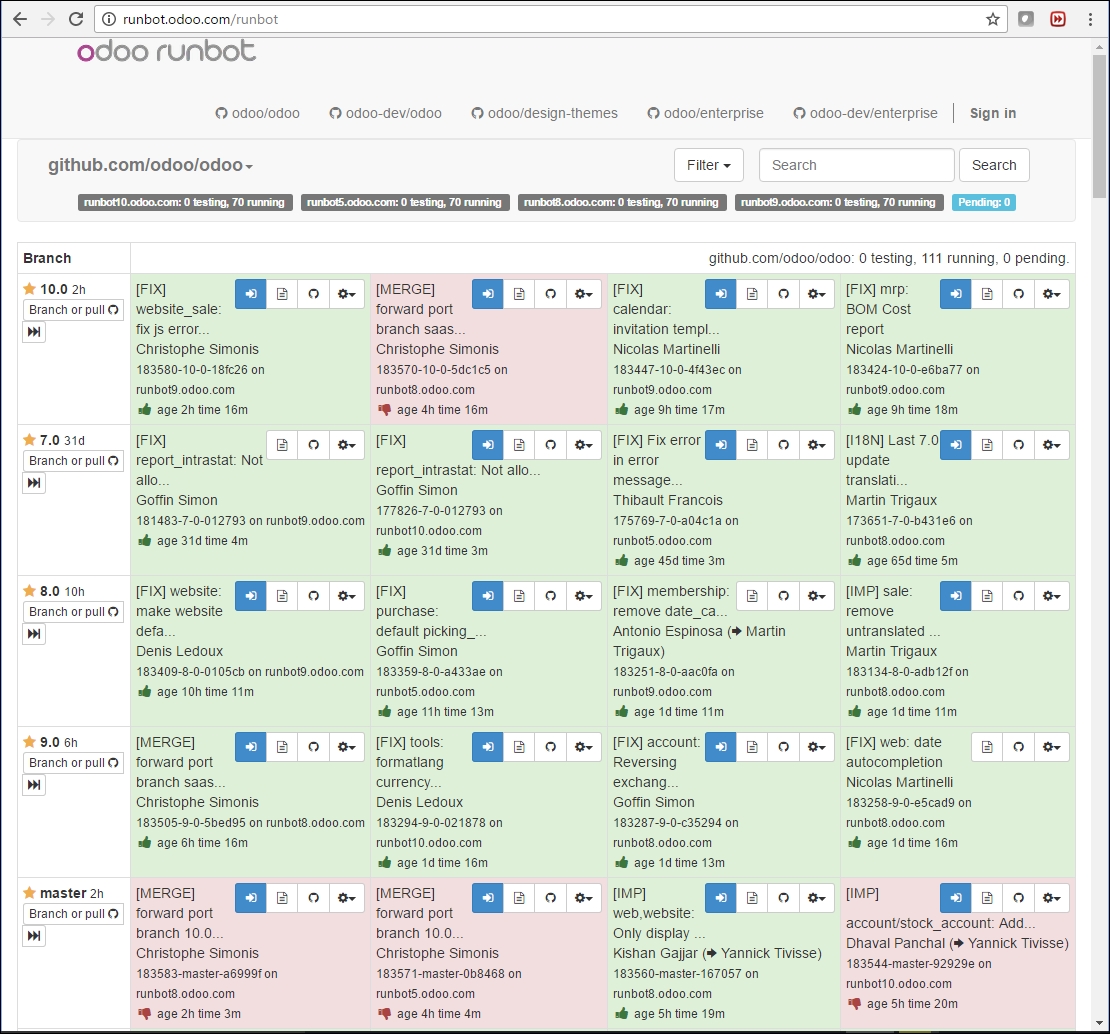Open log file of build 173651-7-0-b431e6
The width and height of the screenshot is (1110, 1034).
(x=987, y=444)
